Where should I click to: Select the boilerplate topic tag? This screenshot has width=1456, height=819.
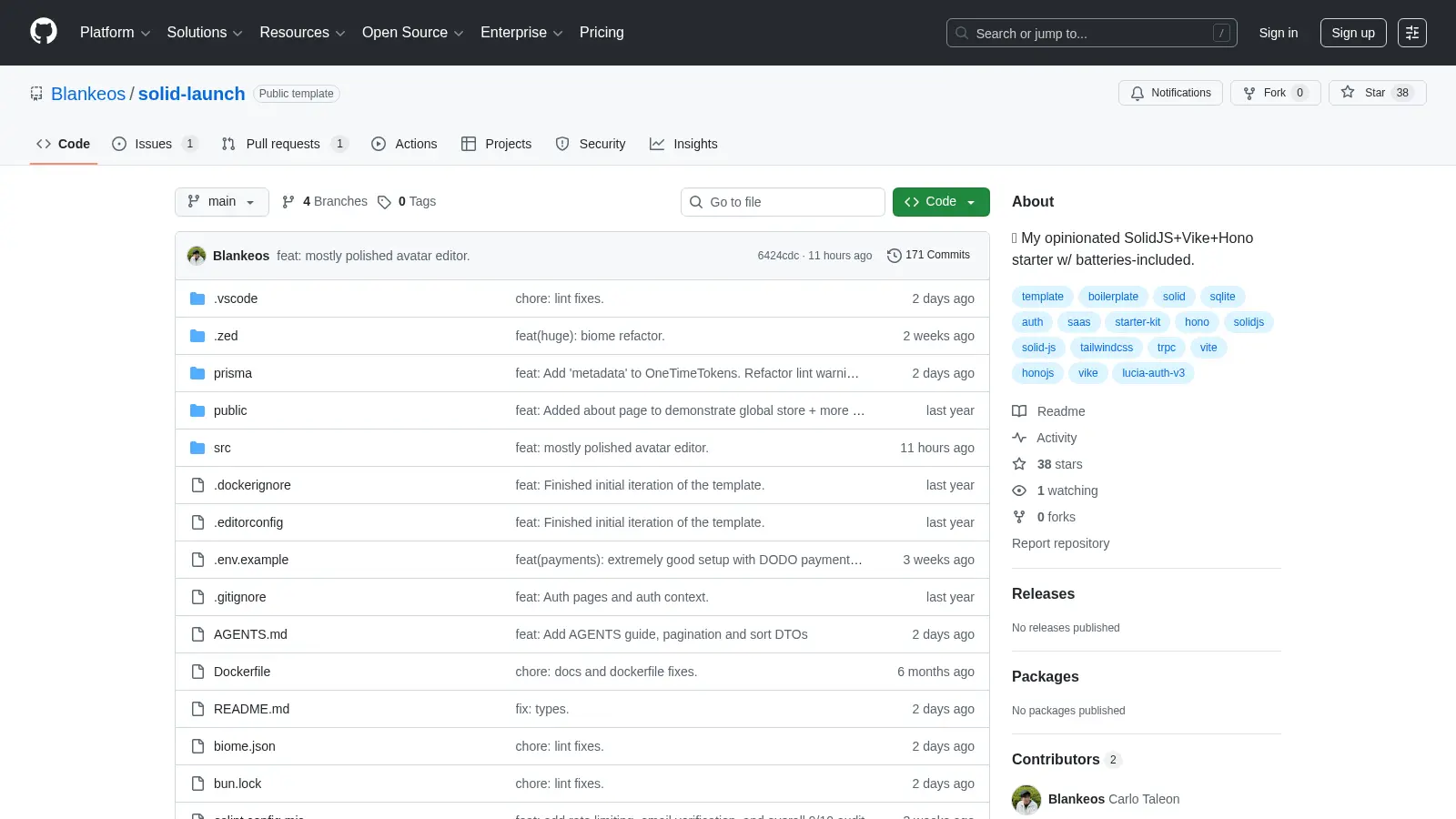(1113, 297)
